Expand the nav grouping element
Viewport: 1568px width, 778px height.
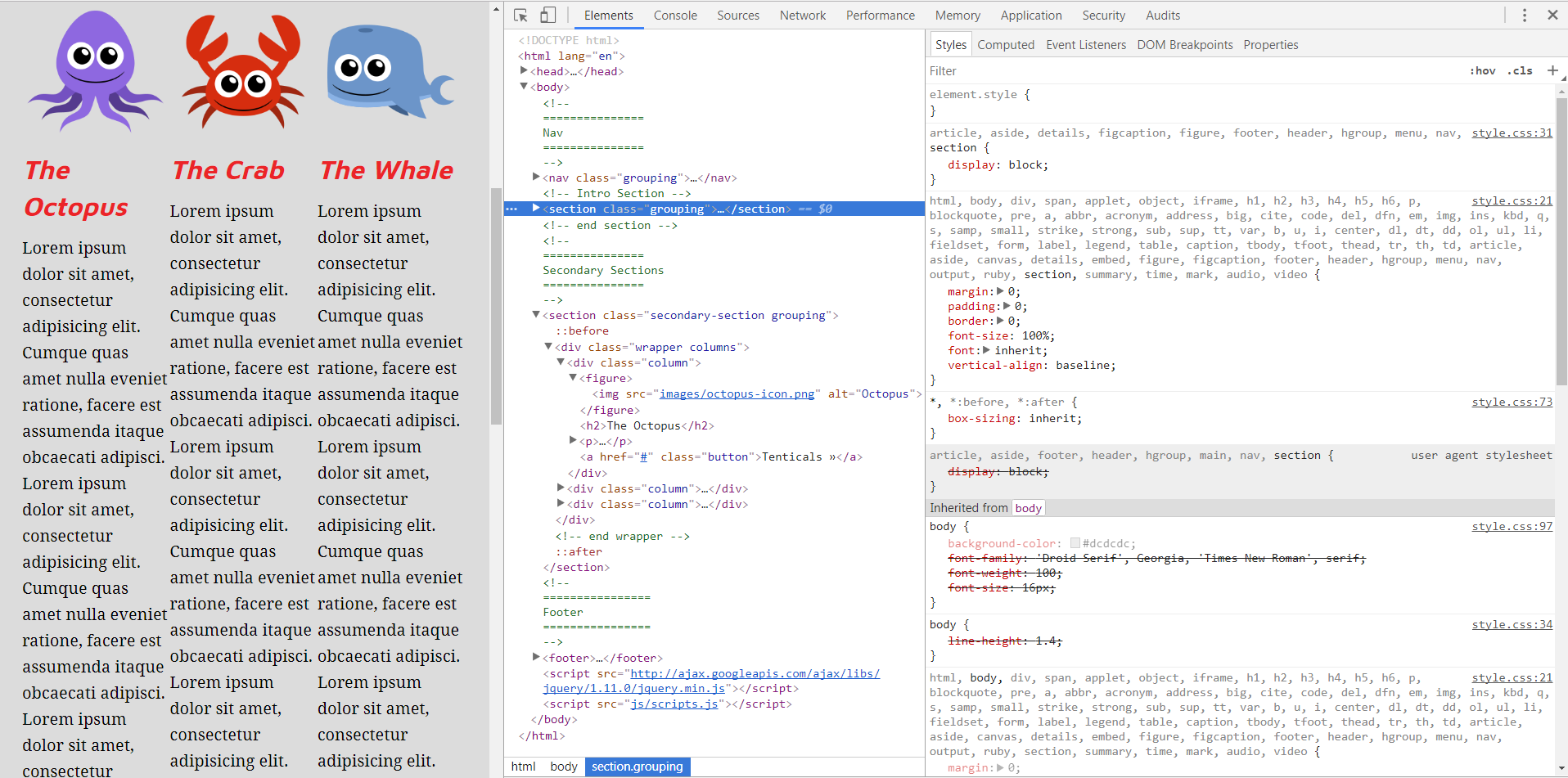click(x=536, y=178)
